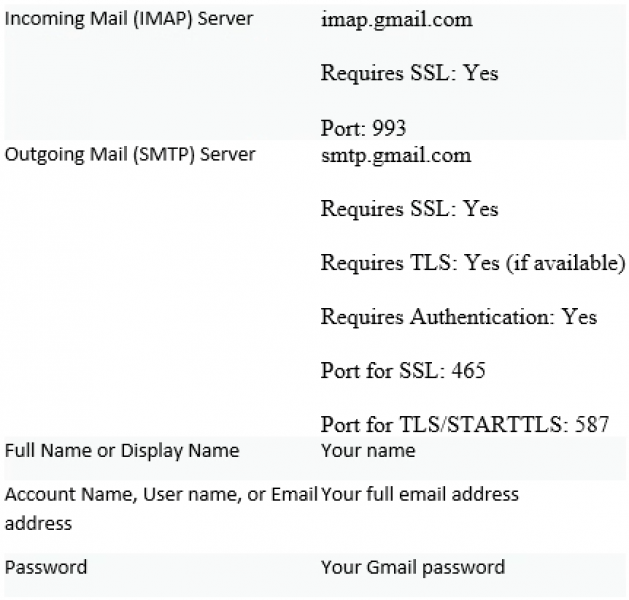This screenshot has height=600, width=629.
Task: Click the Port for TLS/STARTTLS: 587 line
Action: click(x=465, y=424)
